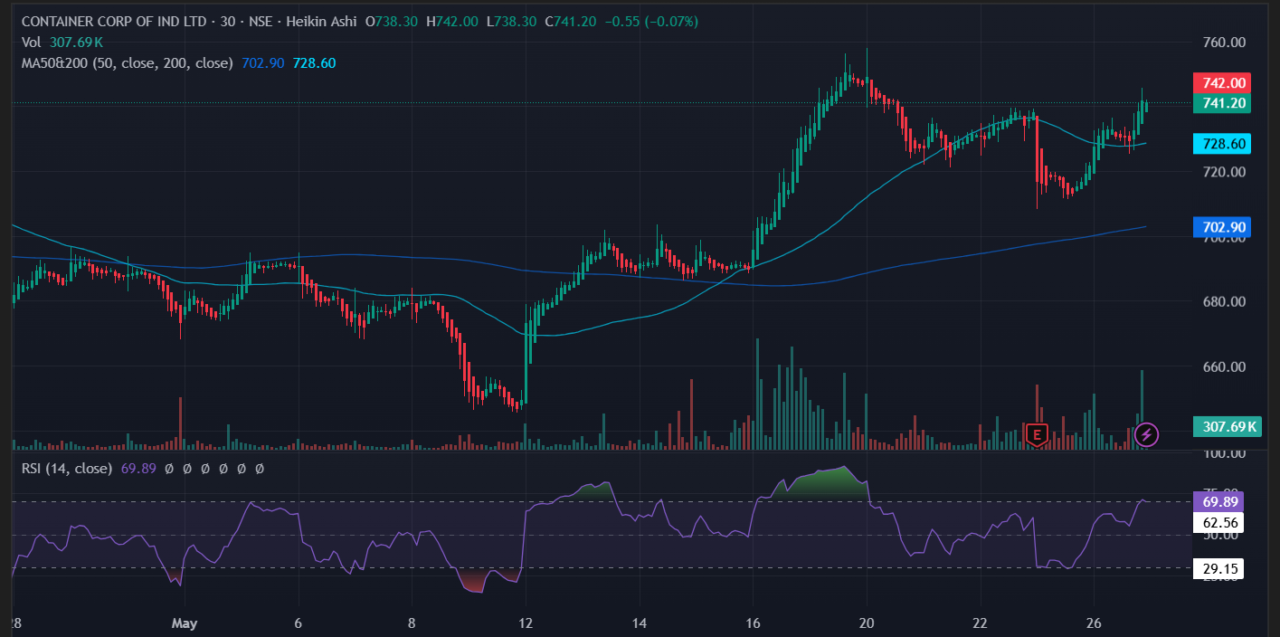Click the 307.69K volume axis label

(x=1228, y=427)
